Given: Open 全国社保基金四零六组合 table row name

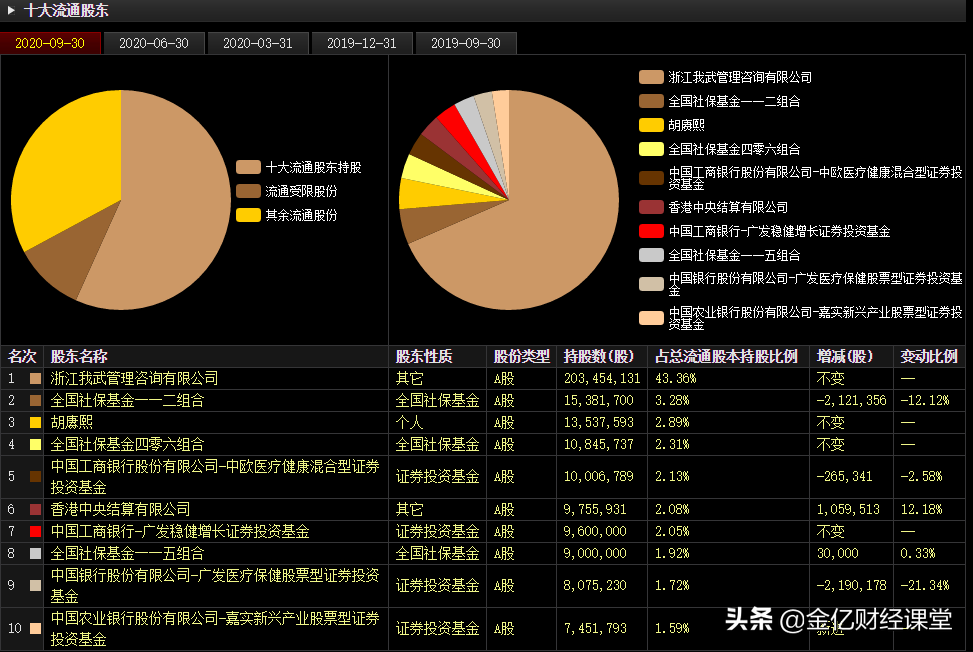Looking at the screenshot, I should 127,445.
